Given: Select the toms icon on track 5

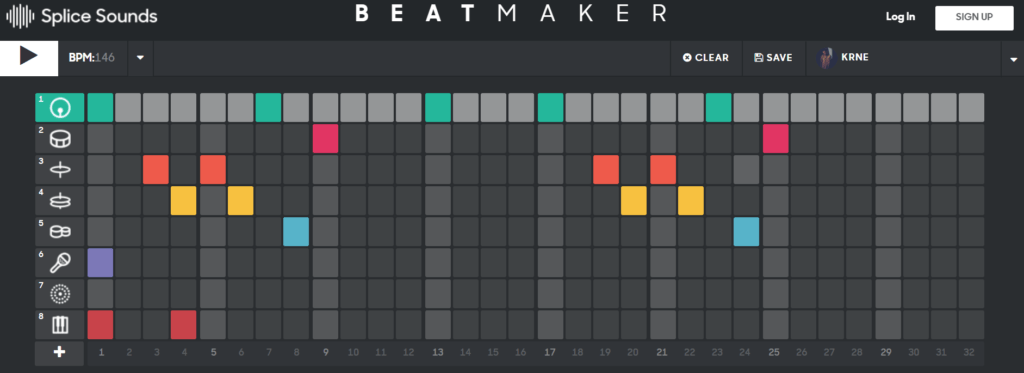Looking at the screenshot, I should [59, 232].
